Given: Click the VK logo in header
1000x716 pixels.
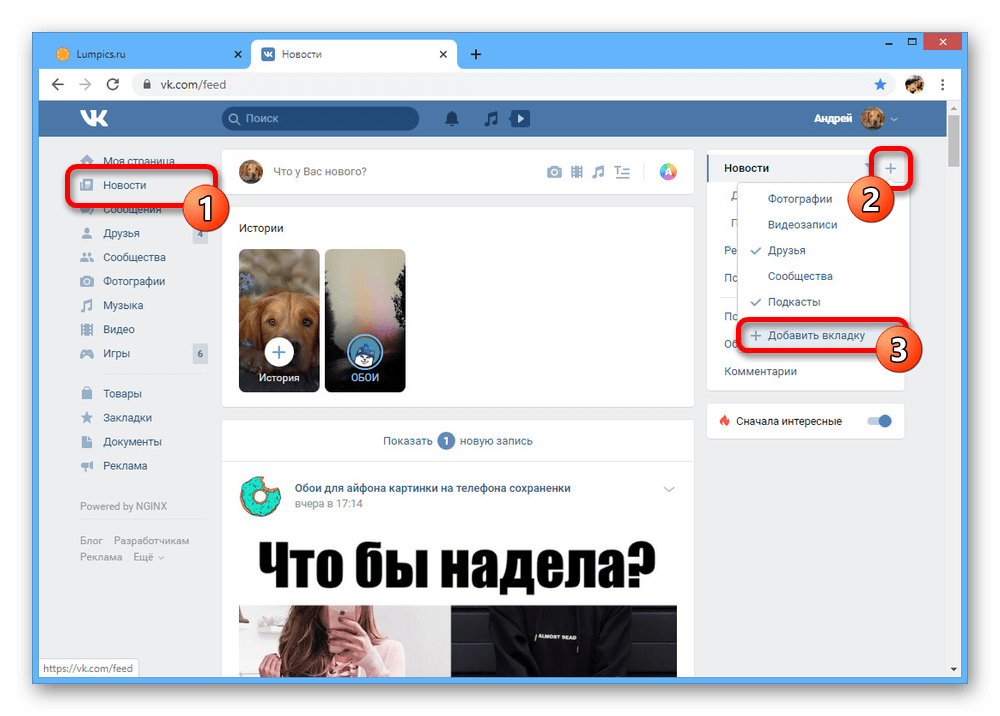Looking at the screenshot, I should 94,119.
